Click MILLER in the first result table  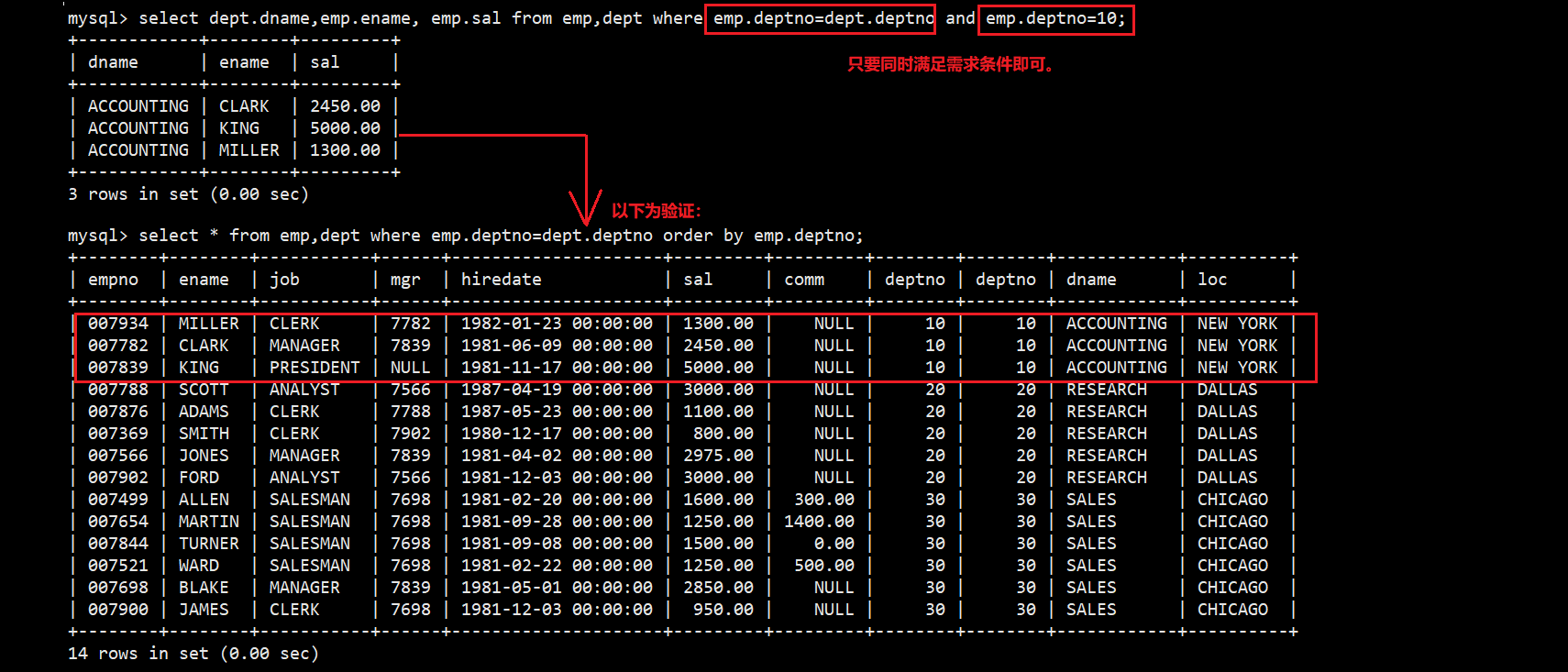click(249, 150)
